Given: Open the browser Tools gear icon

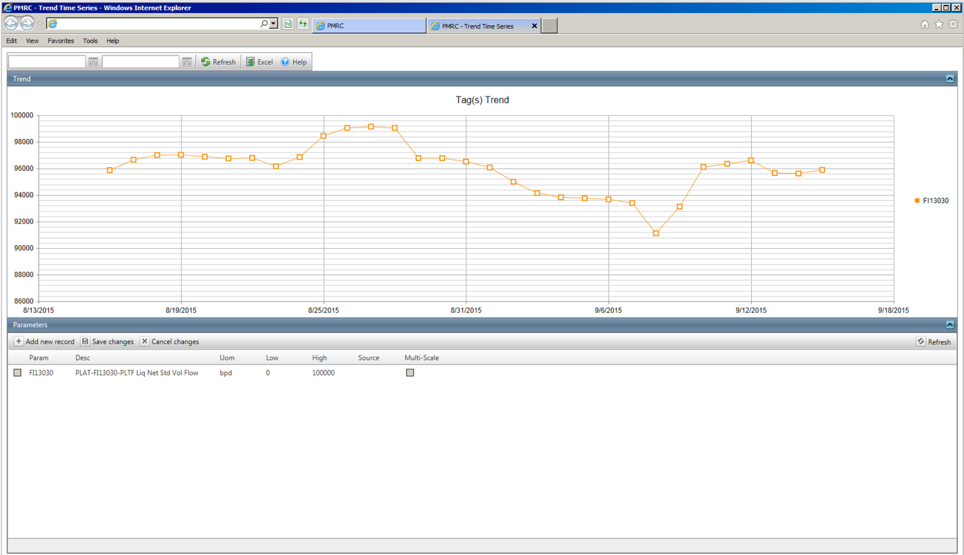Looking at the screenshot, I should click(x=953, y=25).
